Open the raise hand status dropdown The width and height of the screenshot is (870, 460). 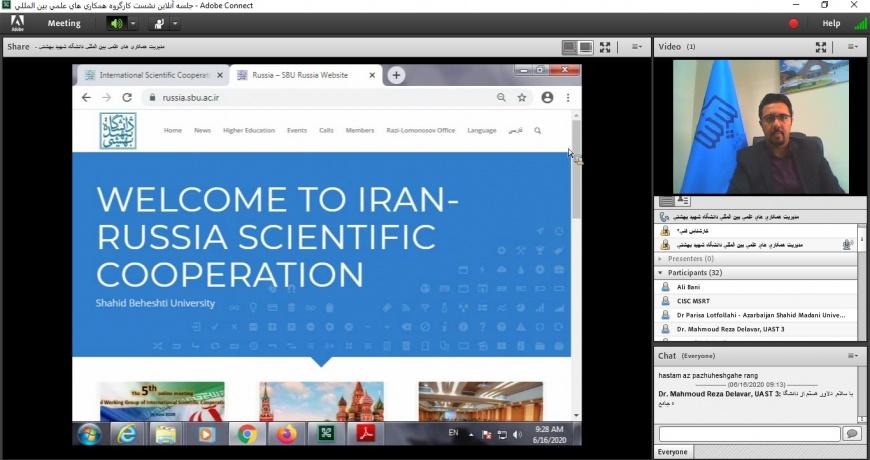(175, 23)
